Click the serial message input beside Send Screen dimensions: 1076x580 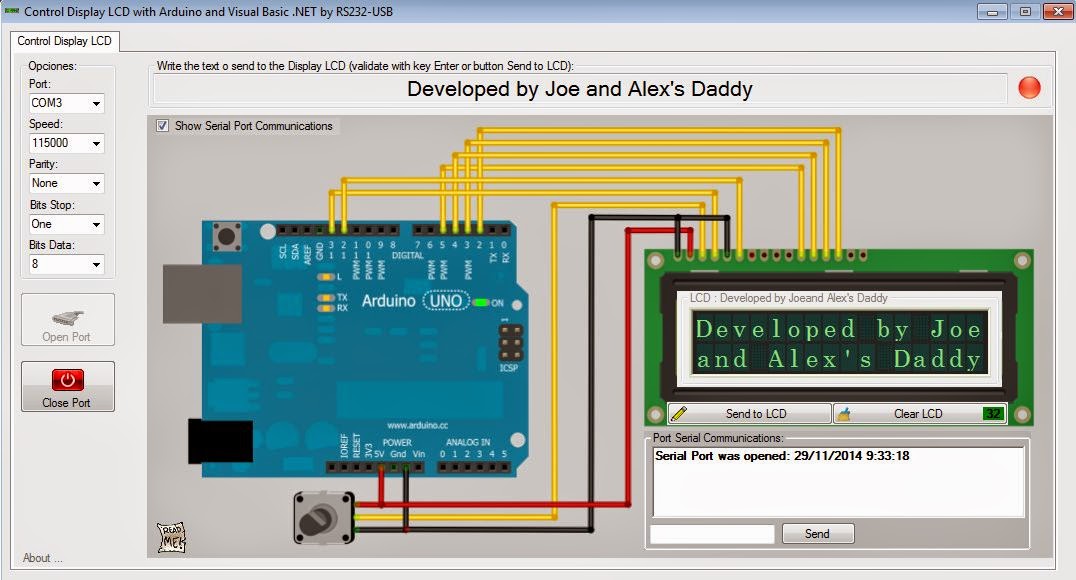pyautogui.click(x=711, y=533)
